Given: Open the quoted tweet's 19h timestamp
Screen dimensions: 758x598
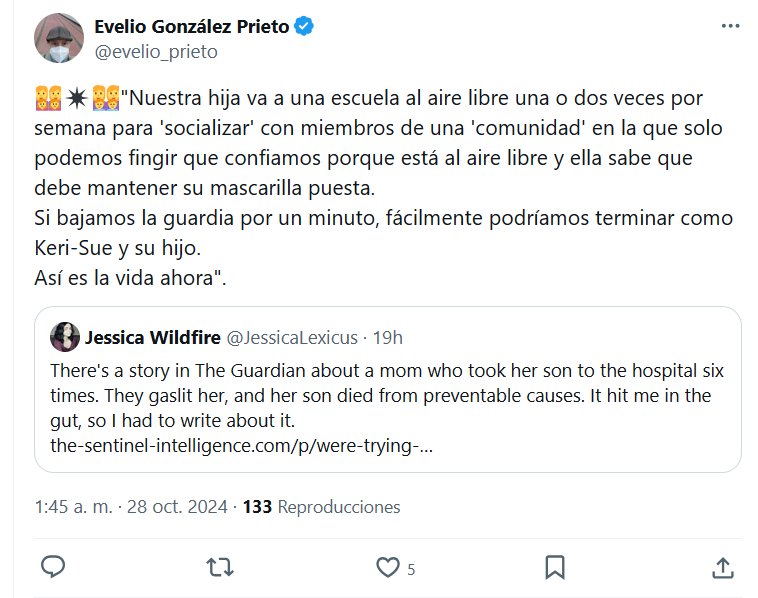Looking at the screenshot, I should (387, 337).
